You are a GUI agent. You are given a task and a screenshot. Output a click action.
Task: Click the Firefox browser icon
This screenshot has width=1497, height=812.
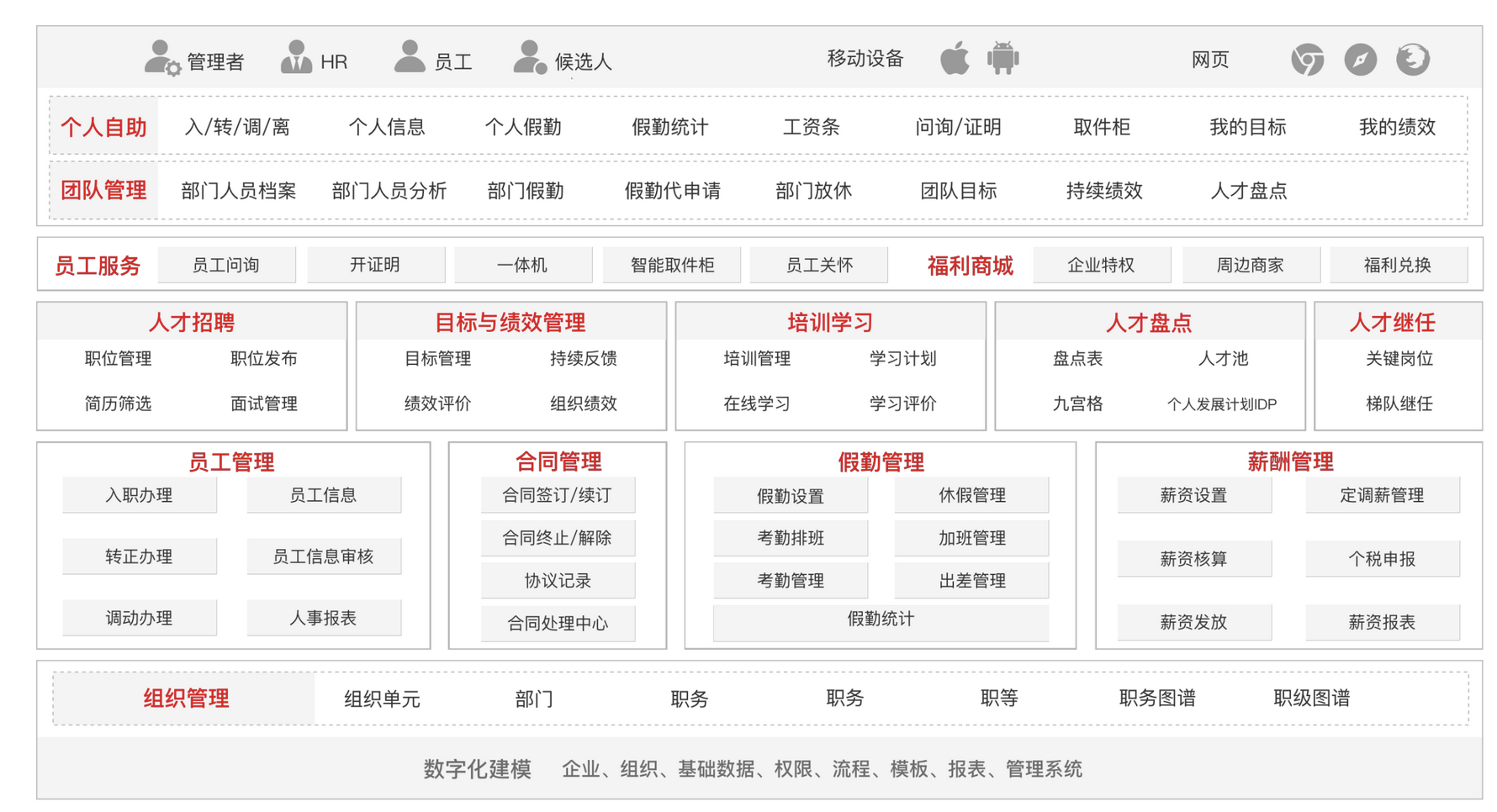tap(1413, 59)
